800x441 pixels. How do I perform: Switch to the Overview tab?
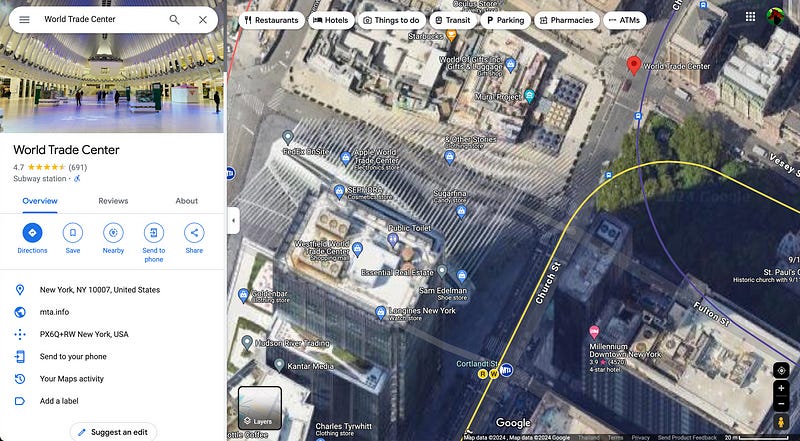click(40, 201)
